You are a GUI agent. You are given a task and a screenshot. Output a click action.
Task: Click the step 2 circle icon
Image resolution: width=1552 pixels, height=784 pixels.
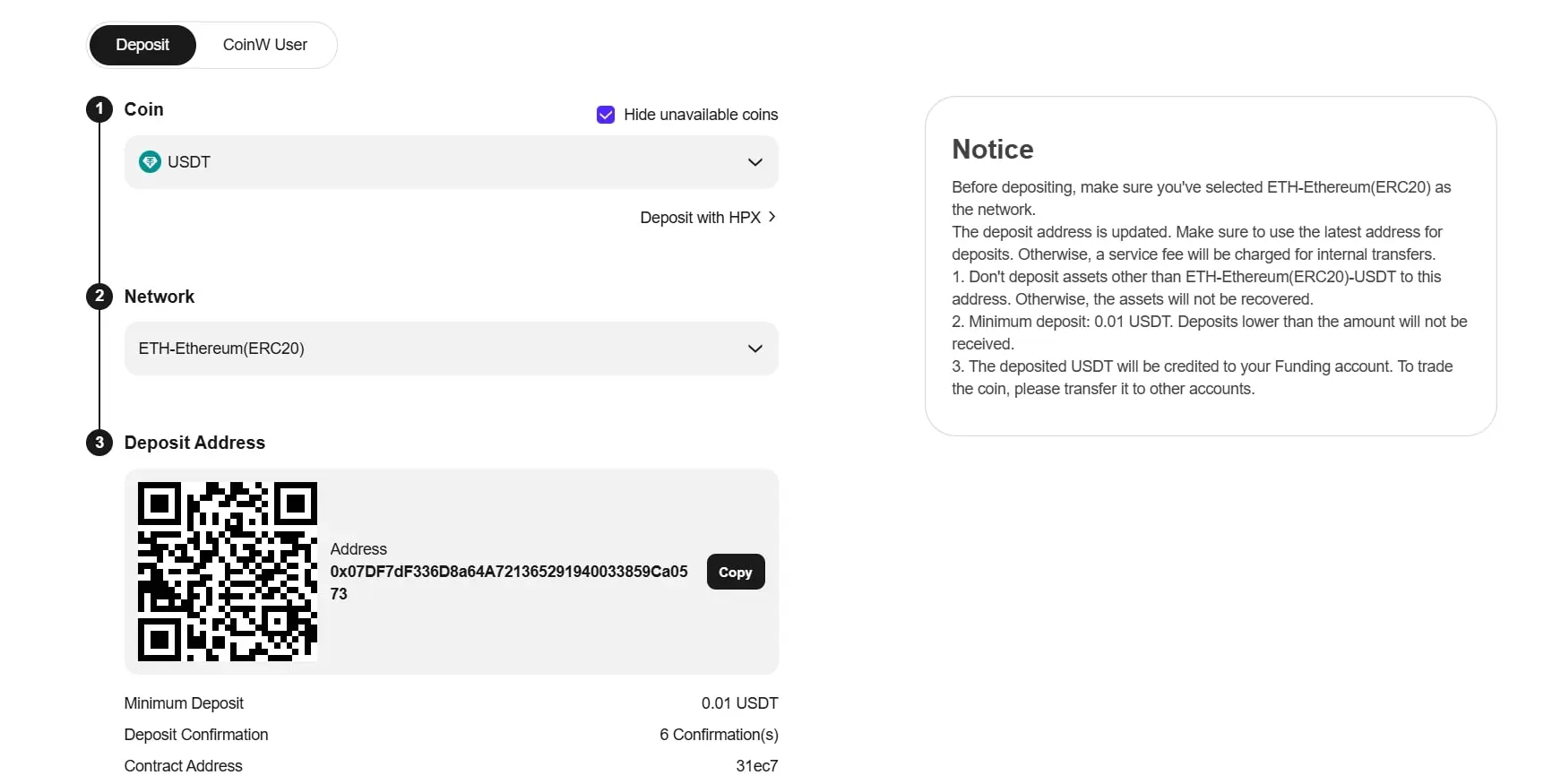tap(99, 296)
